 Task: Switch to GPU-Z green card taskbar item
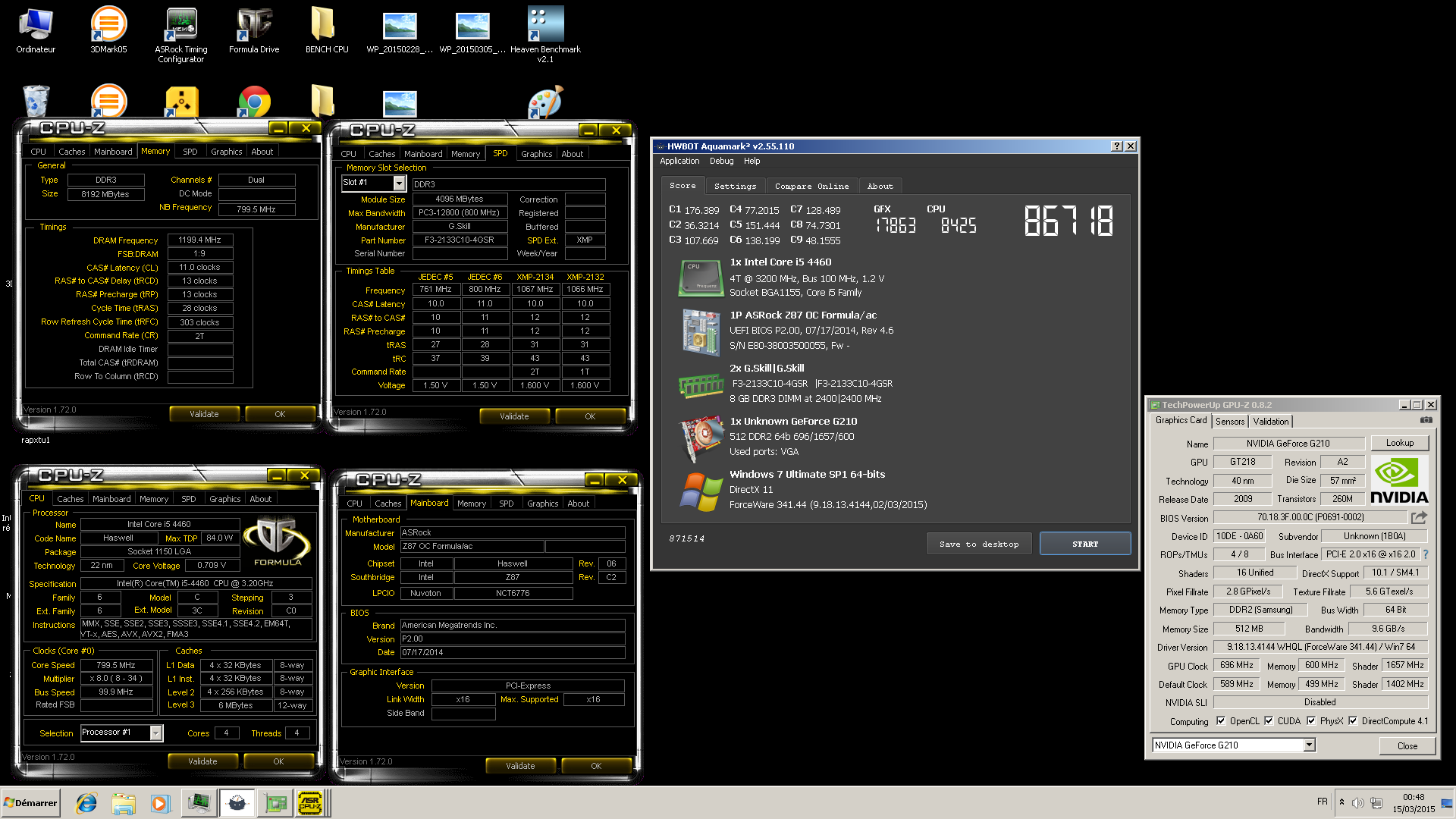tap(275, 803)
